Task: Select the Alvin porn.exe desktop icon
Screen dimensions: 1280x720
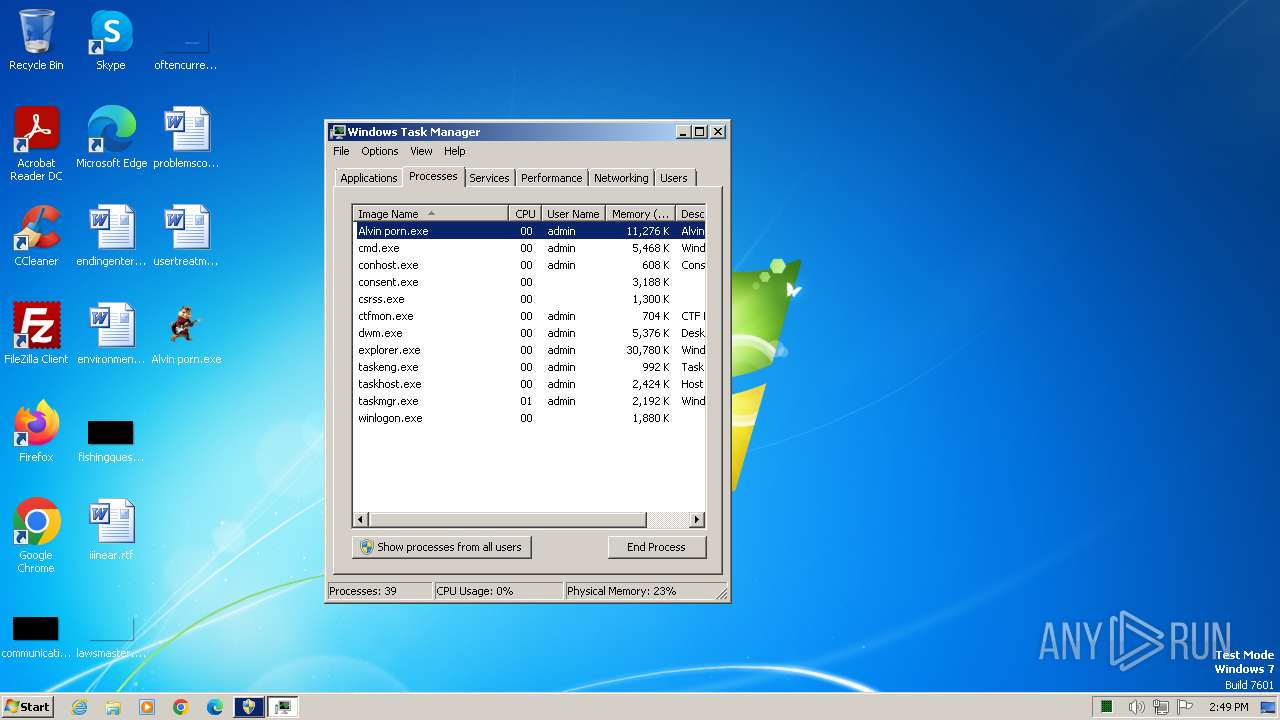Action: point(186,334)
